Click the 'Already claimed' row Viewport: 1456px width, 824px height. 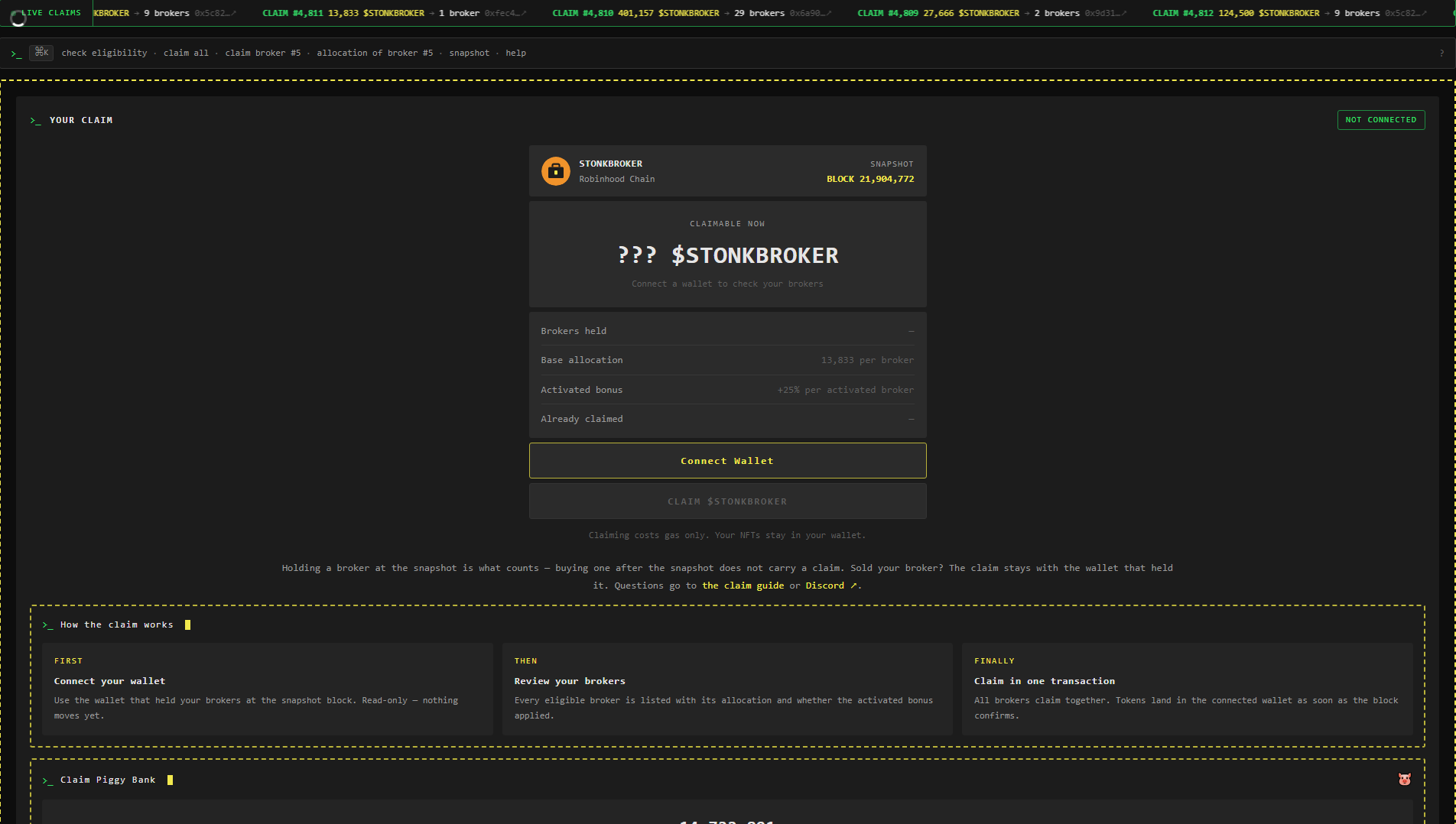pos(727,419)
